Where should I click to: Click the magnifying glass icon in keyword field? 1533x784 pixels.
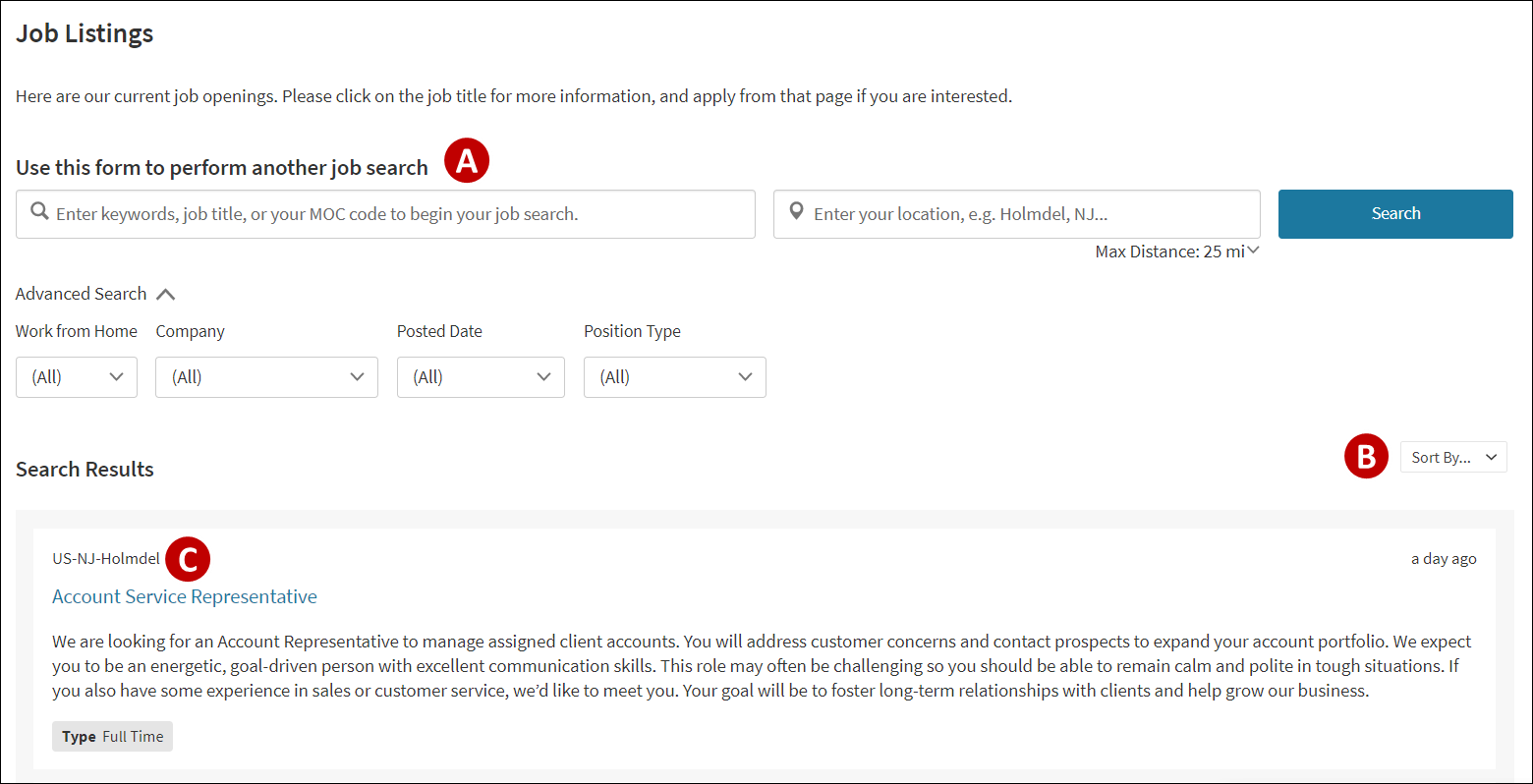(39, 212)
